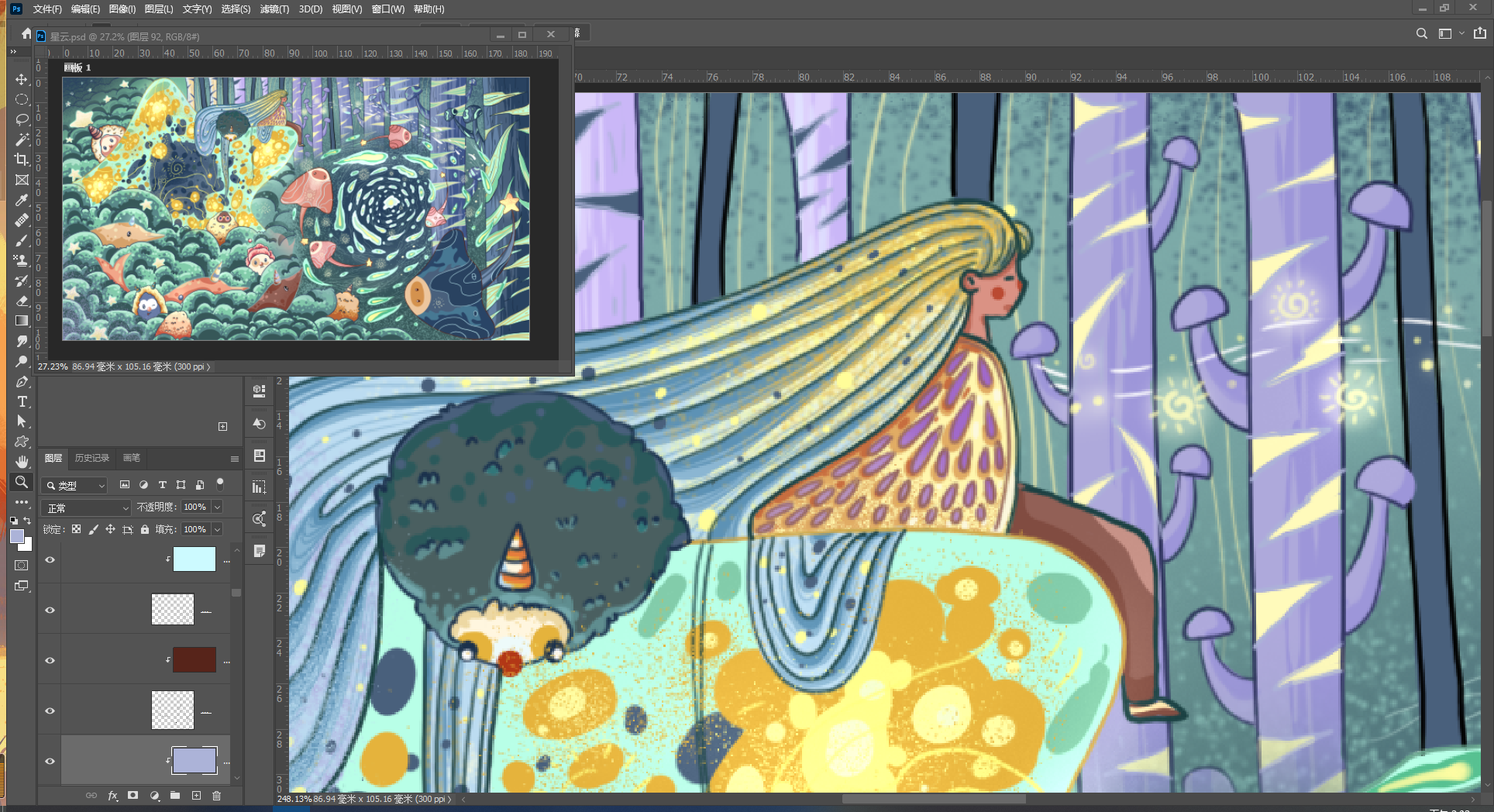
Task: Click the add layer mask icon
Action: pyautogui.click(x=133, y=796)
